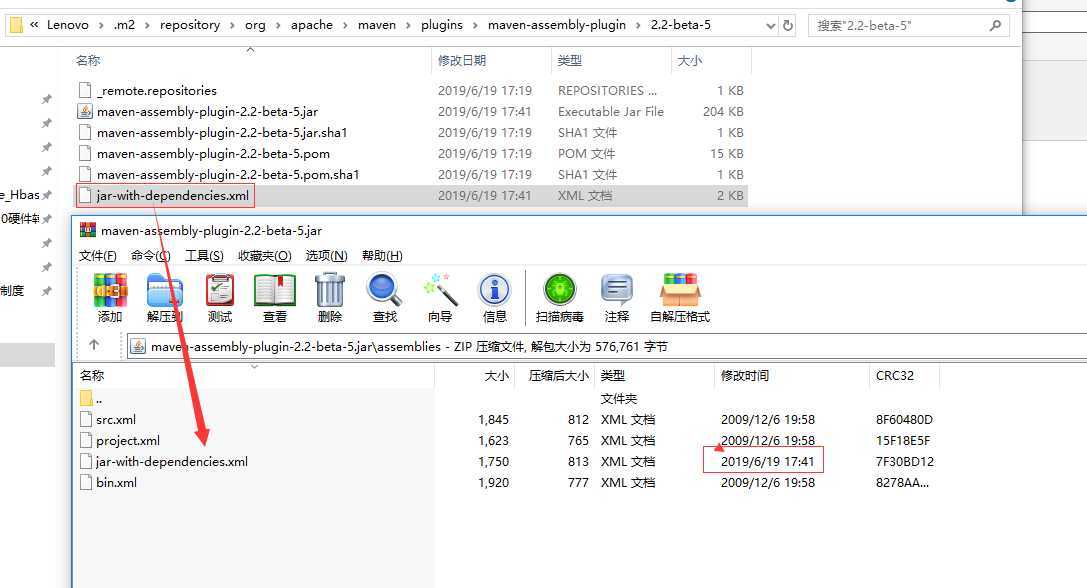Click the Test (测试) toolbar icon
1087x588 pixels.
[x=220, y=290]
